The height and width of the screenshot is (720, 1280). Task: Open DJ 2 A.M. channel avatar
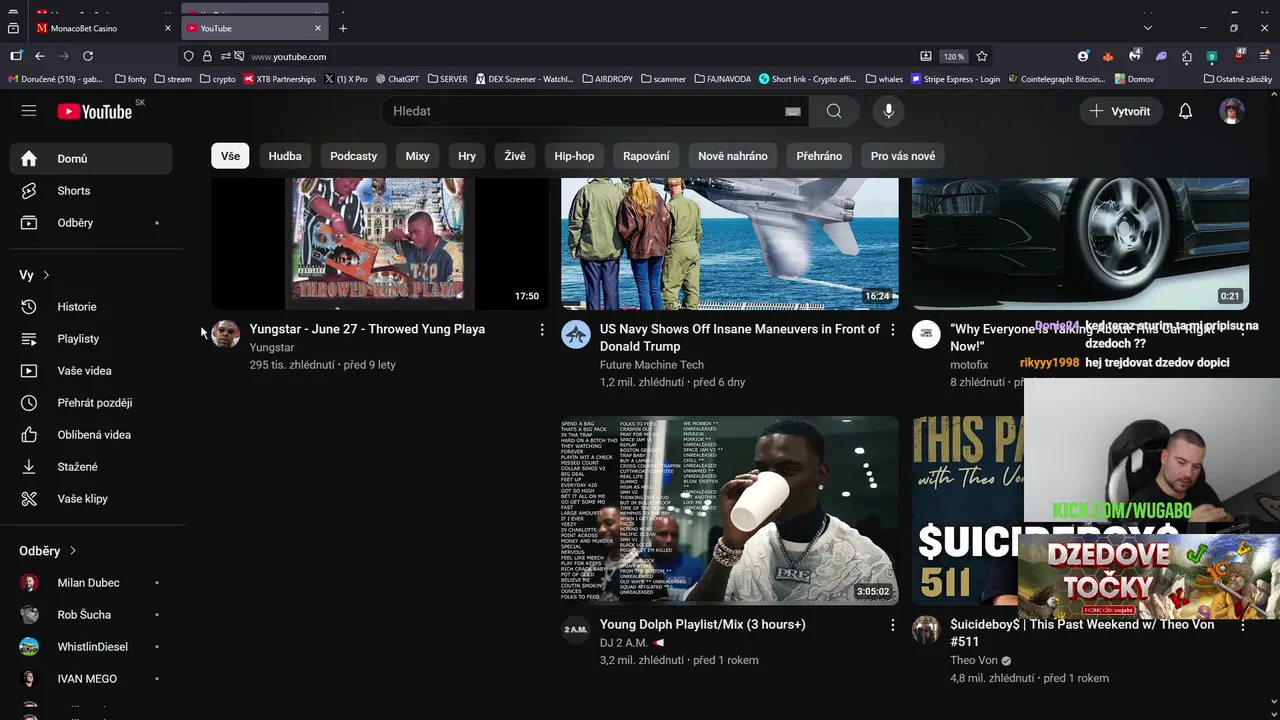tap(576, 630)
